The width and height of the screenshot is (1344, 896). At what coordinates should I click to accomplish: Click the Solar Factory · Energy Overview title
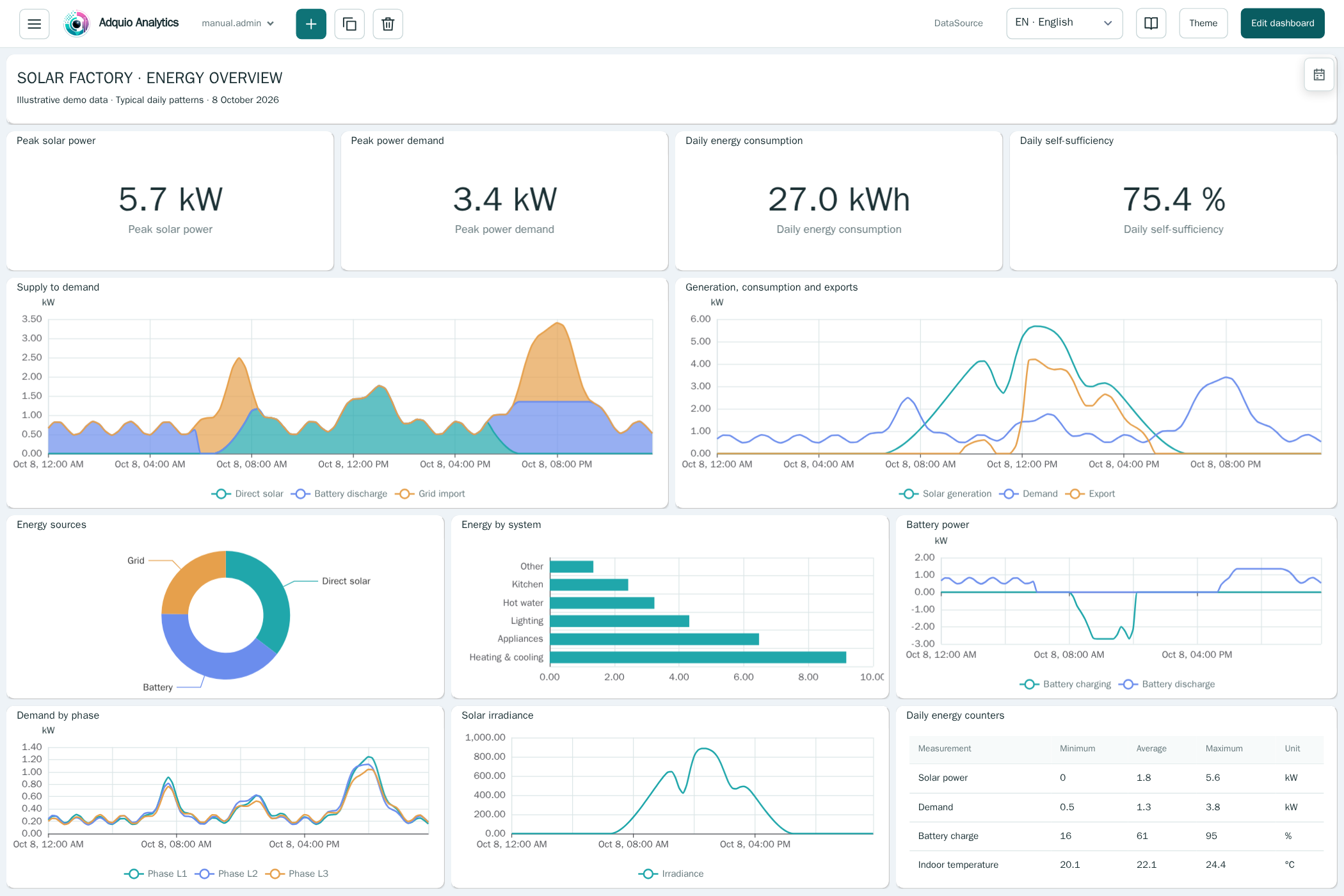point(150,78)
